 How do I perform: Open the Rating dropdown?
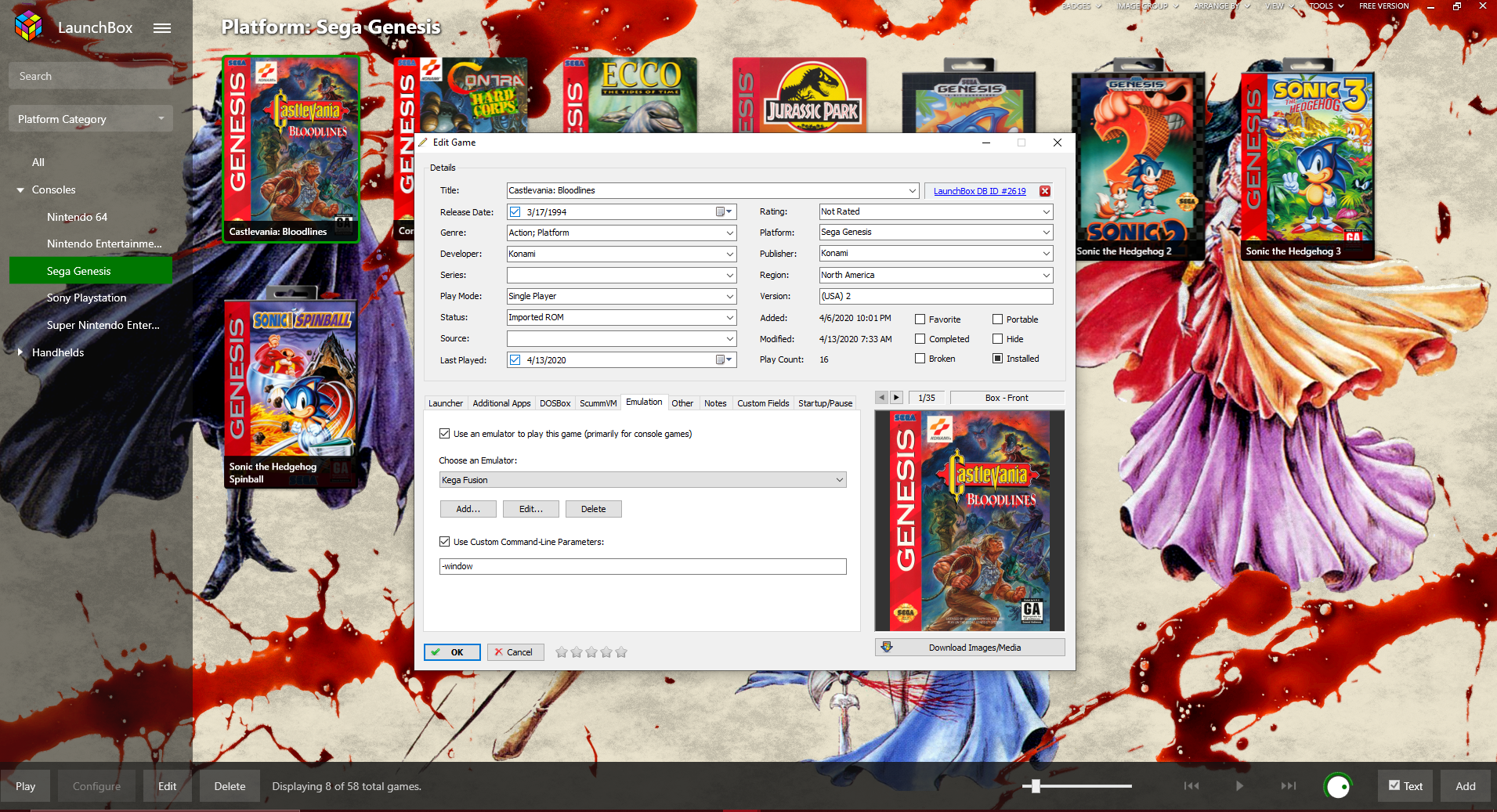1047,212
